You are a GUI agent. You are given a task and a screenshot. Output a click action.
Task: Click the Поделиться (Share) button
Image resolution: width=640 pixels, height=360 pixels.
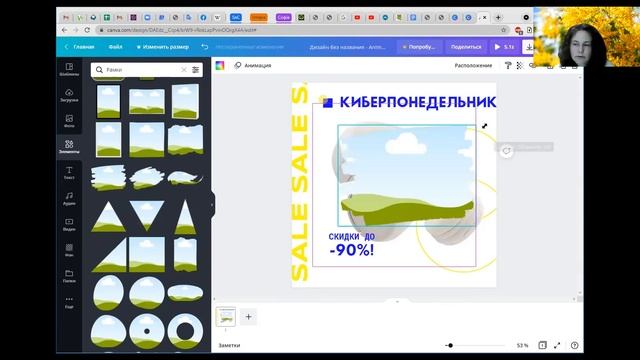click(466, 47)
